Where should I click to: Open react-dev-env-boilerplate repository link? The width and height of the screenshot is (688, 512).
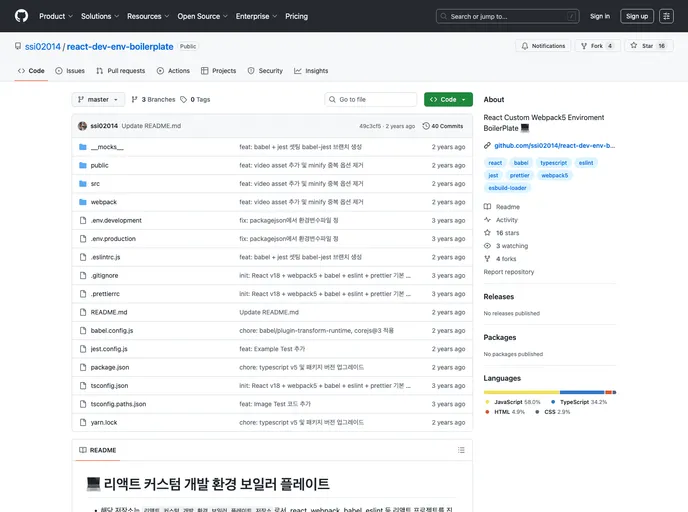point(120,47)
